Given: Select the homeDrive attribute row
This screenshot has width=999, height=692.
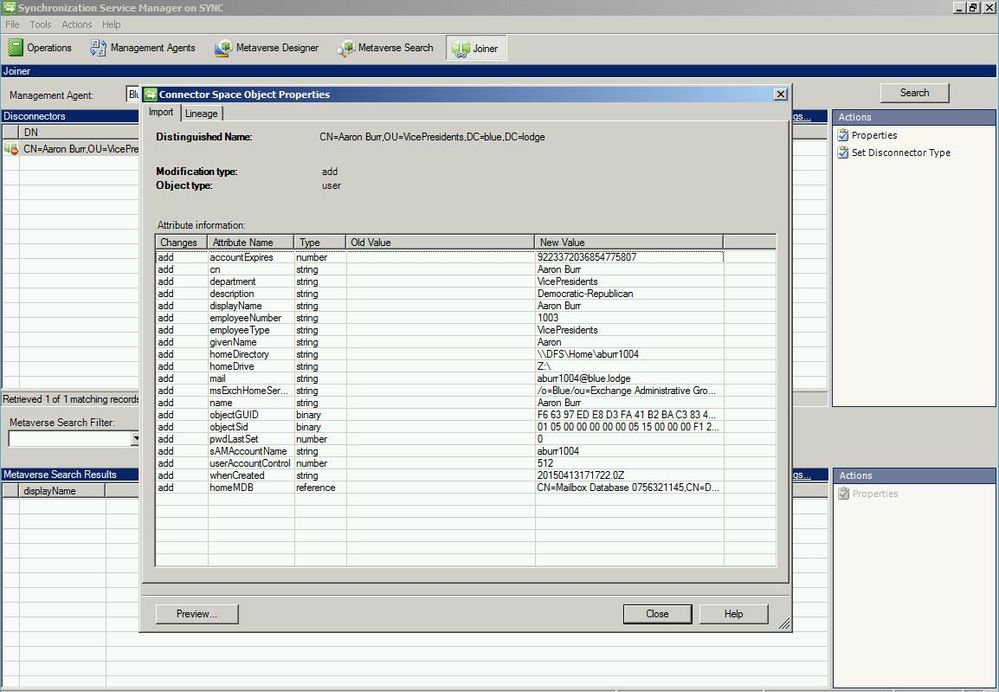Looking at the screenshot, I should 440,366.
